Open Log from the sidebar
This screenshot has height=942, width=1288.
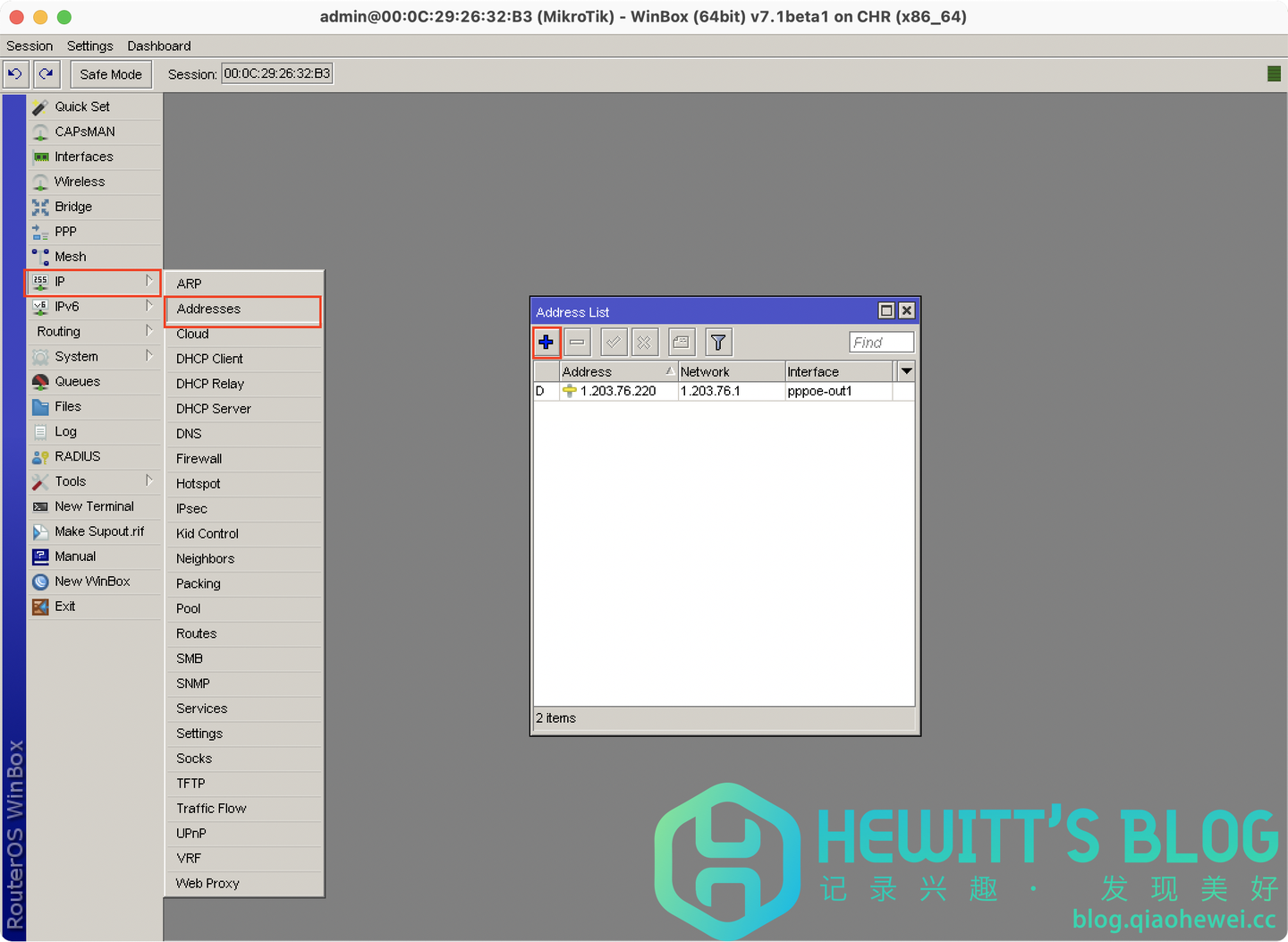[x=95, y=432]
